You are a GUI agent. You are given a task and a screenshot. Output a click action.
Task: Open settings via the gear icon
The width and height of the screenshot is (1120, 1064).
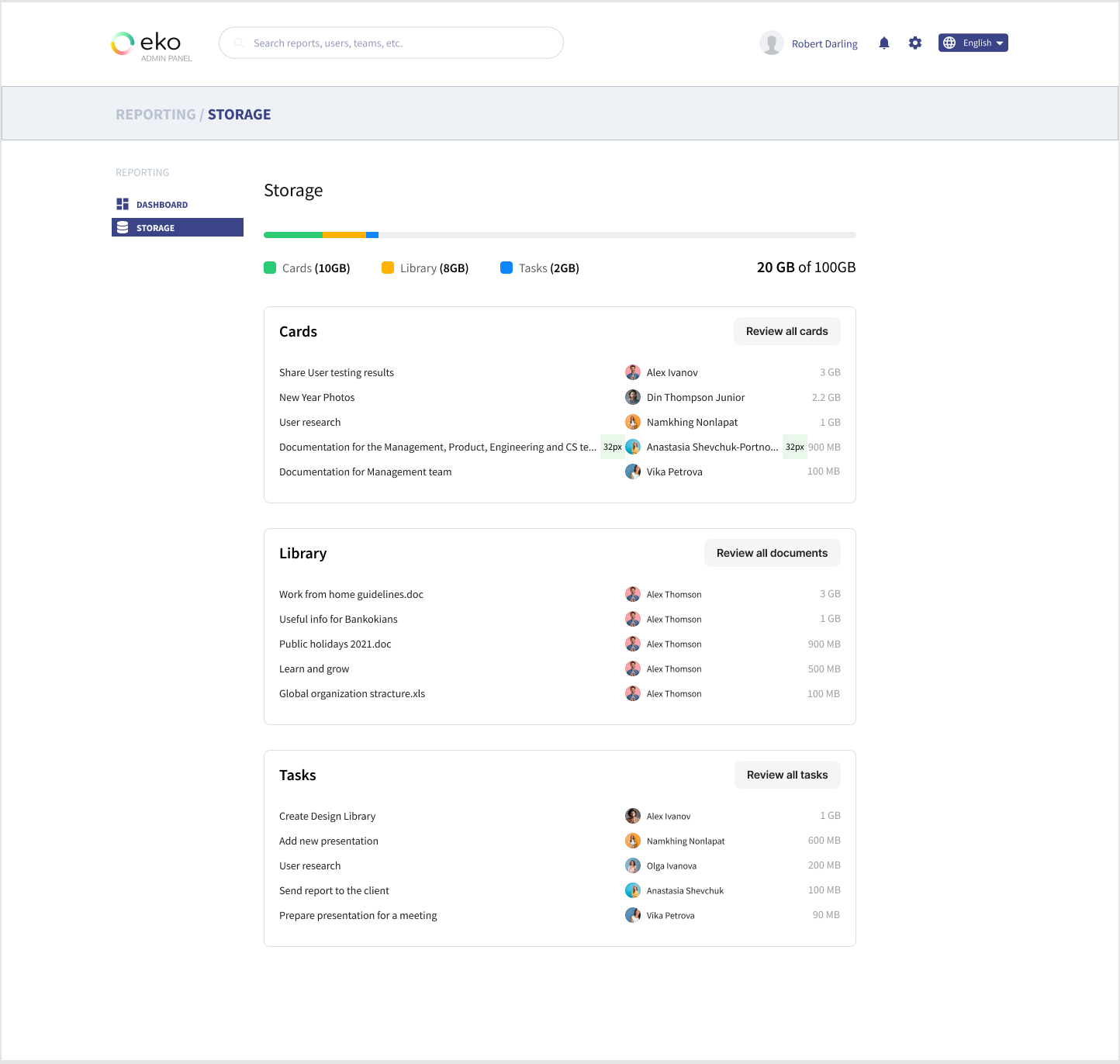tap(915, 43)
